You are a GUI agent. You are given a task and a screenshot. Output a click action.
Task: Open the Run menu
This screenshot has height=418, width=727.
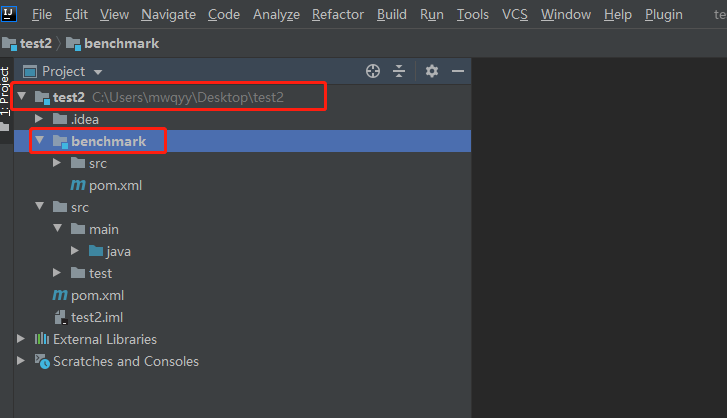[x=432, y=14]
